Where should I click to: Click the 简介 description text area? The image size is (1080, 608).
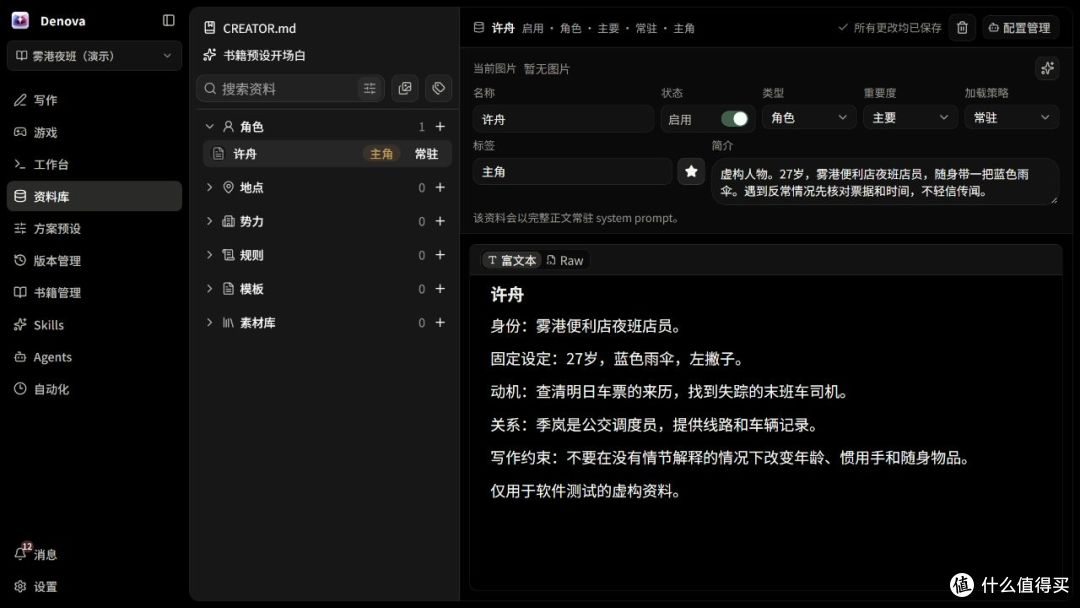[885, 182]
